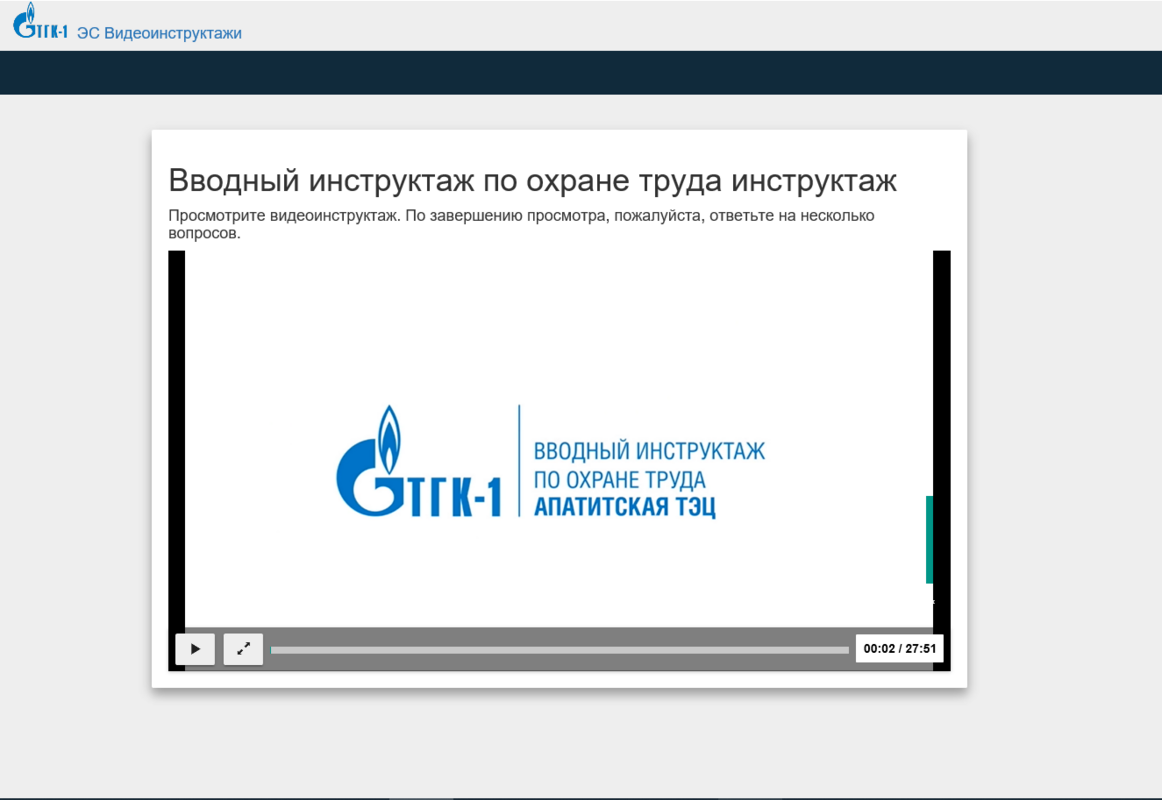1162x800 pixels.
Task: Play the video briefing
Action: pos(195,649)
